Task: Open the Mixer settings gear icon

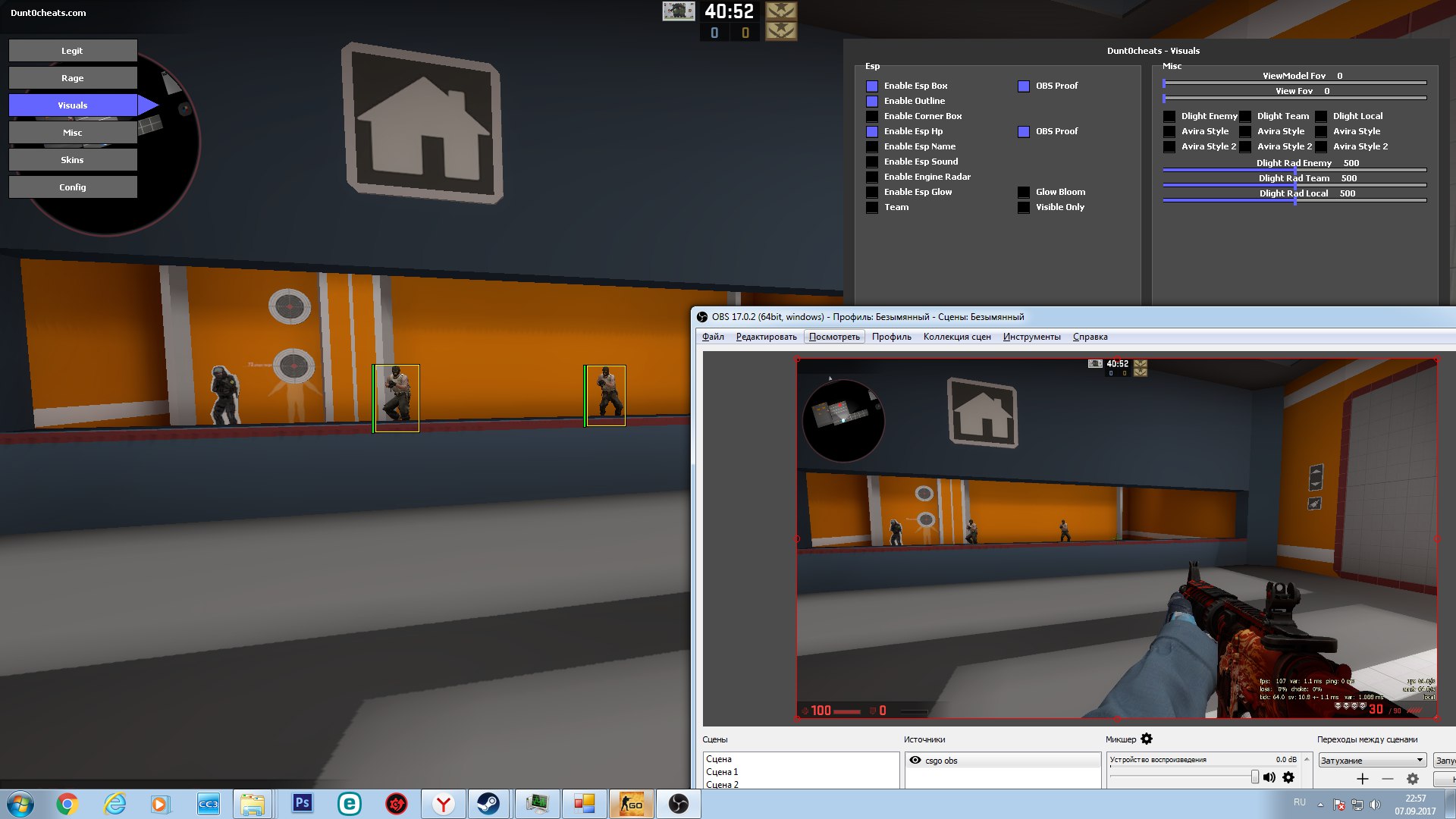Action: [1147, 739]
